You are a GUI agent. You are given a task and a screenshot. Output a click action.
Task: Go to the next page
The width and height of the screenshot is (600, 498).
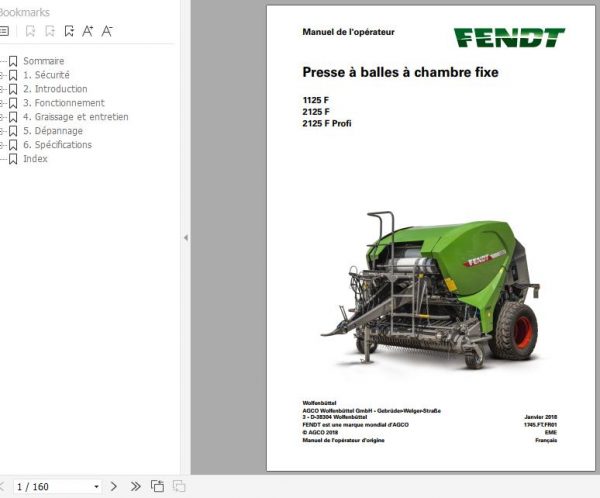[114, 487]
